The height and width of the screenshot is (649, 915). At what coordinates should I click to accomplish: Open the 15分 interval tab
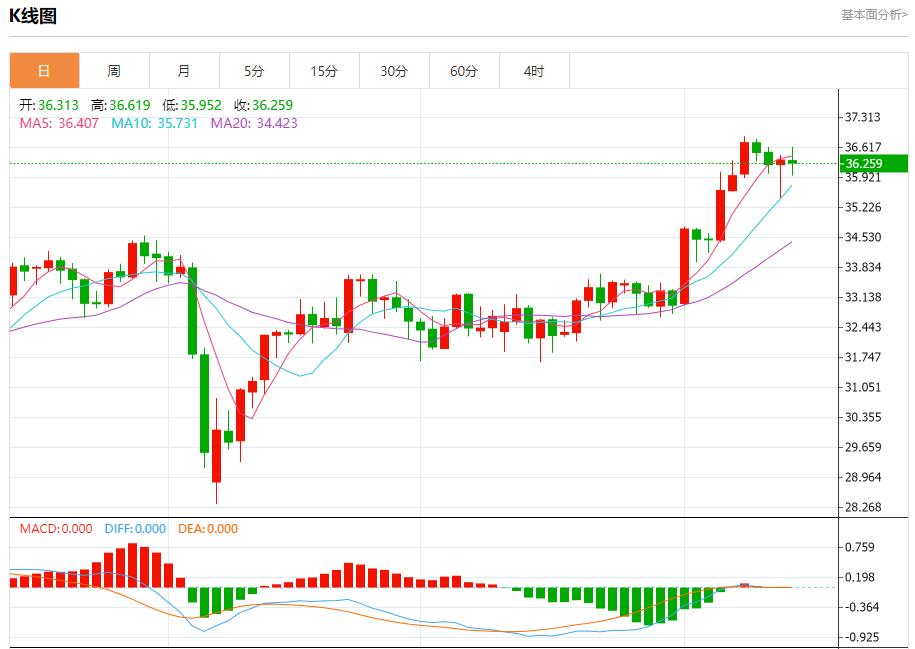pyautogui.click(x=324, y=71)
